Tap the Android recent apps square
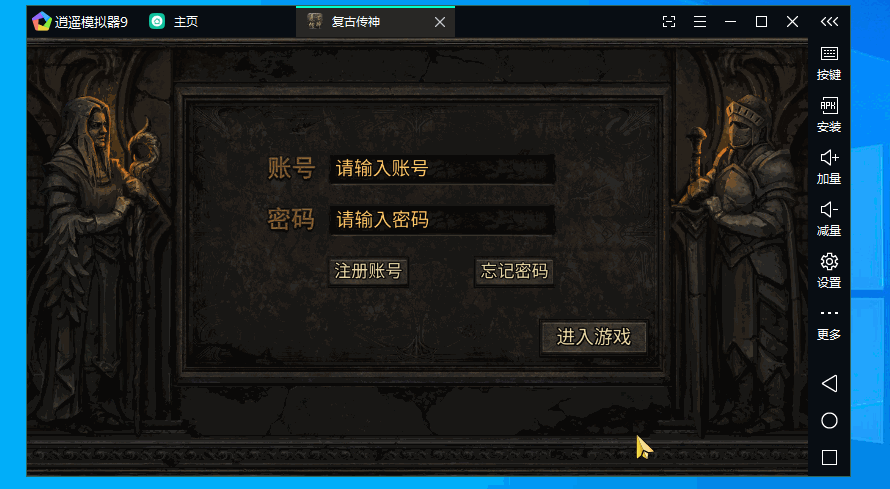890x489 pixels. pyautogui.click(x=829, y=457)
